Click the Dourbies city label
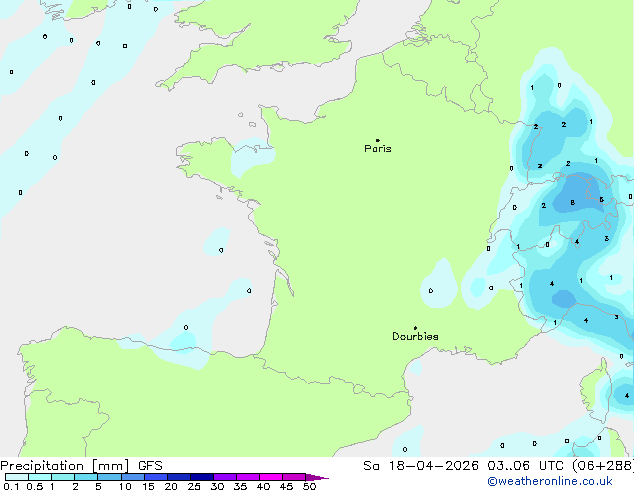Screen dimensions: 634x490 coord(415,336)
